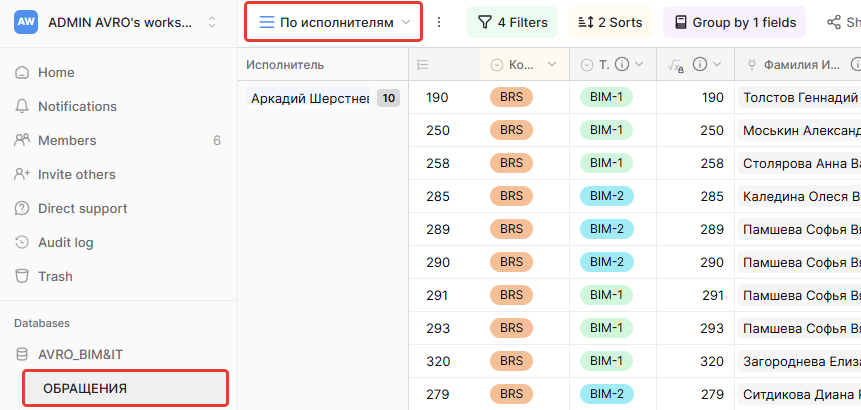Open the По исполнителям view dropdown
The image size is (861, 410).
pos(334,22)
